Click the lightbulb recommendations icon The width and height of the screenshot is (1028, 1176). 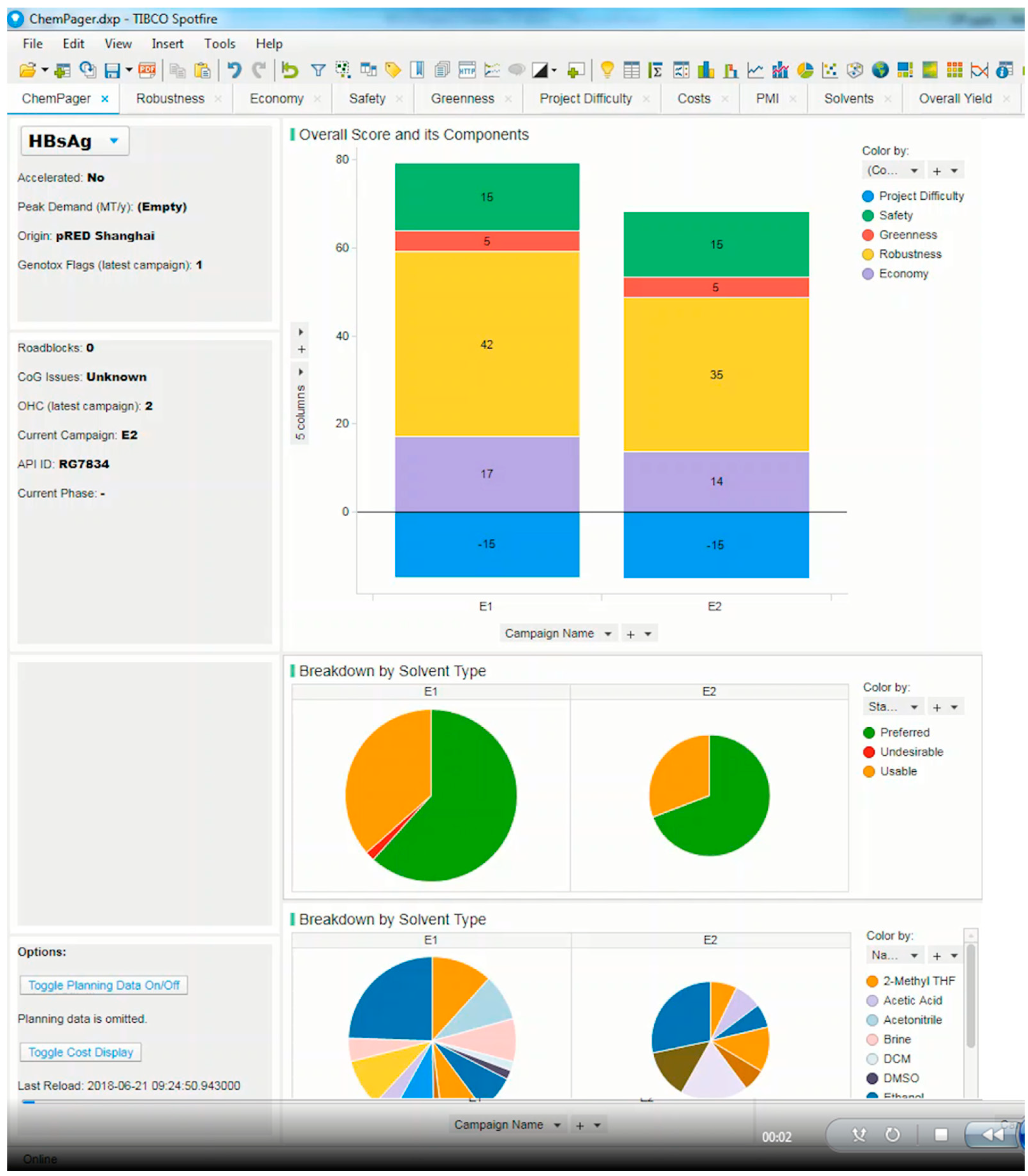tap(607, 70)
